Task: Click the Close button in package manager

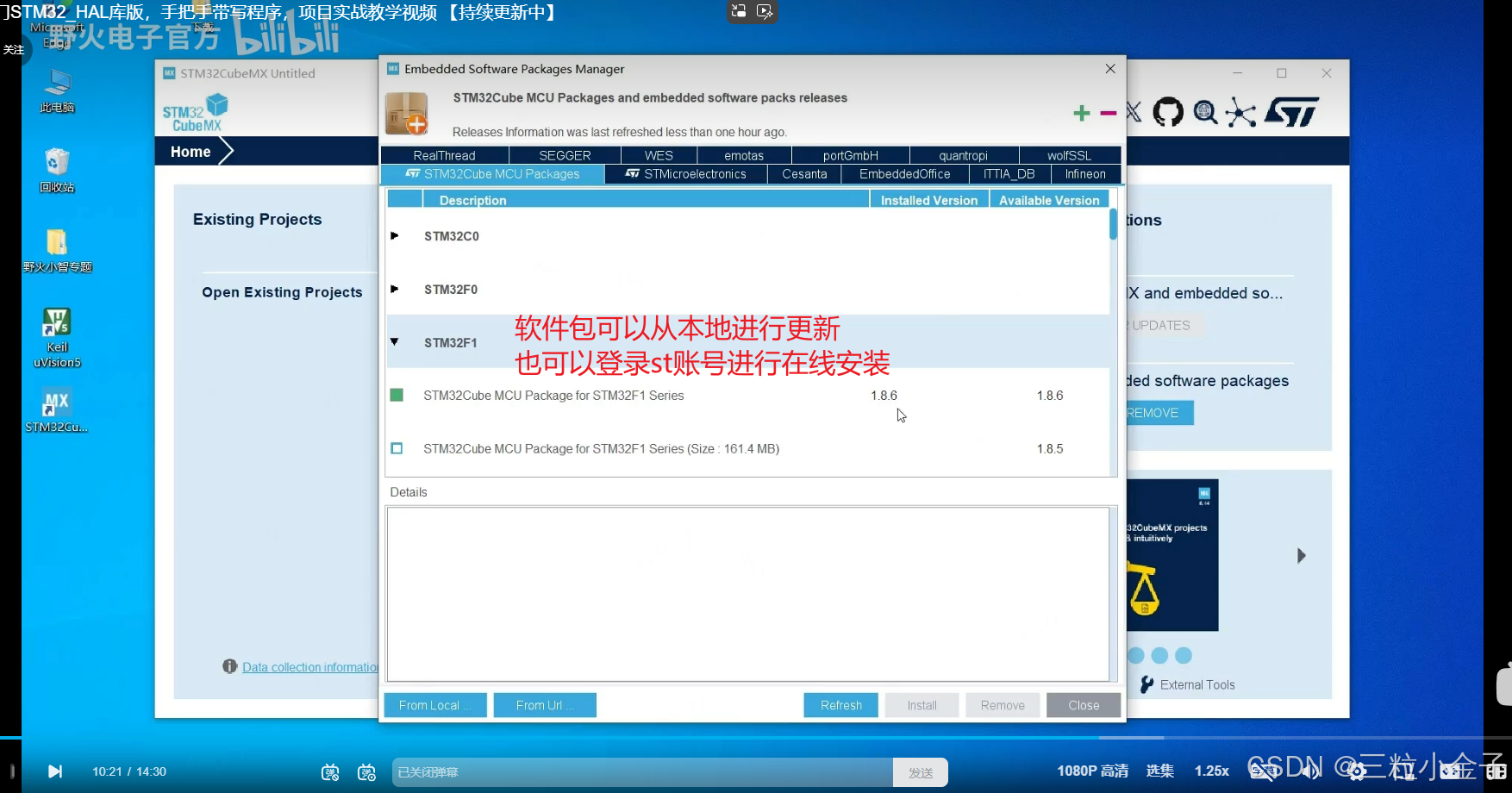Action: 1084,705
